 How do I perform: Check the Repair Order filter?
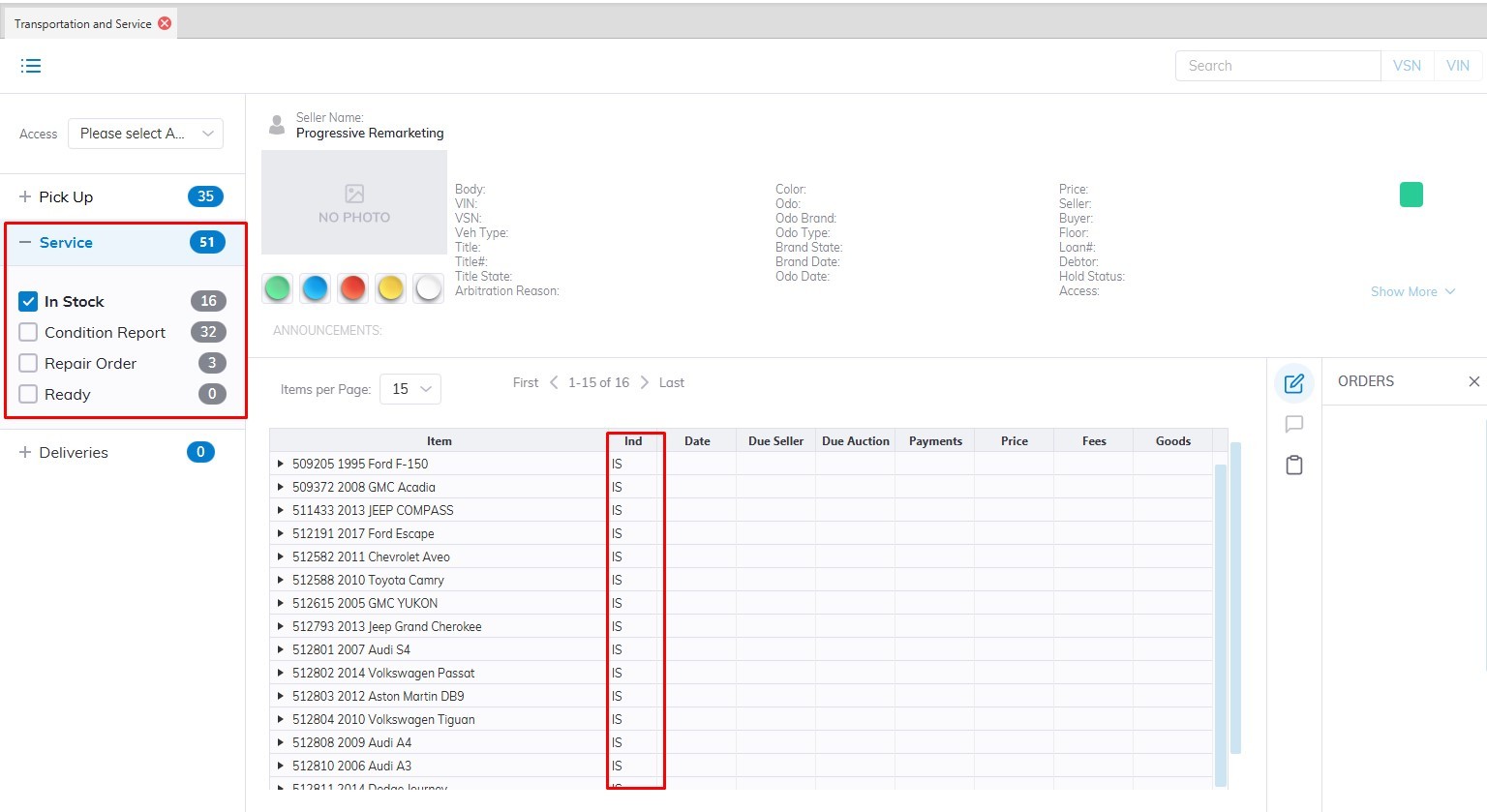(x=28, y=363)
